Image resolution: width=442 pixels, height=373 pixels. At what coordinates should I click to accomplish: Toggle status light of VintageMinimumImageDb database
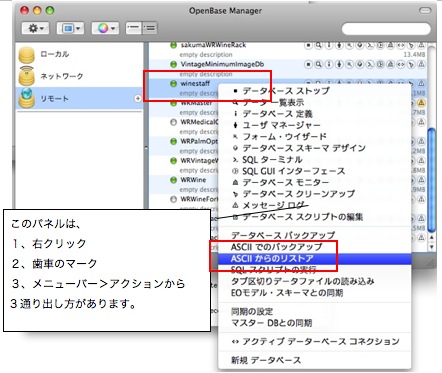tap(173, 64)
